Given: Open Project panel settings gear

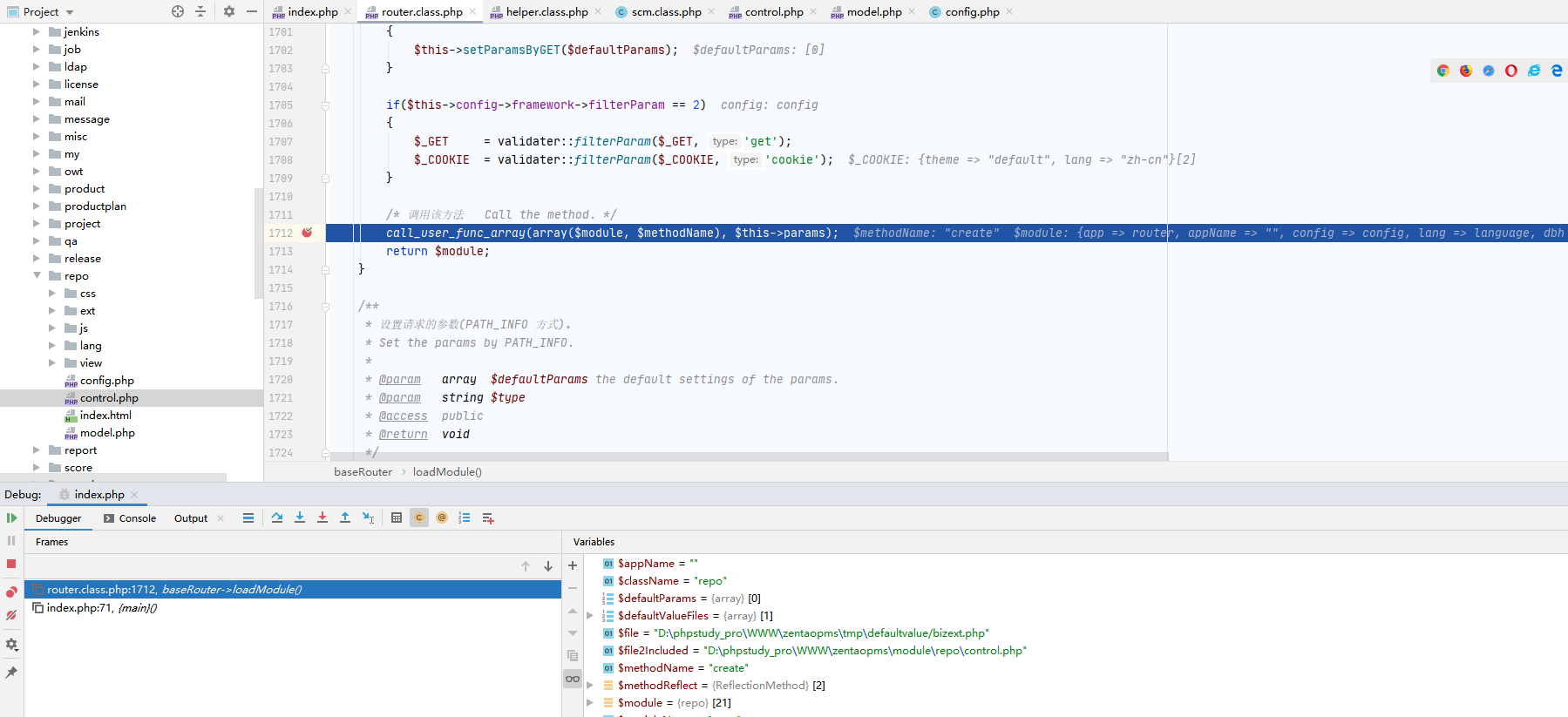Looking at the screenshot, I should coord(229,11).
